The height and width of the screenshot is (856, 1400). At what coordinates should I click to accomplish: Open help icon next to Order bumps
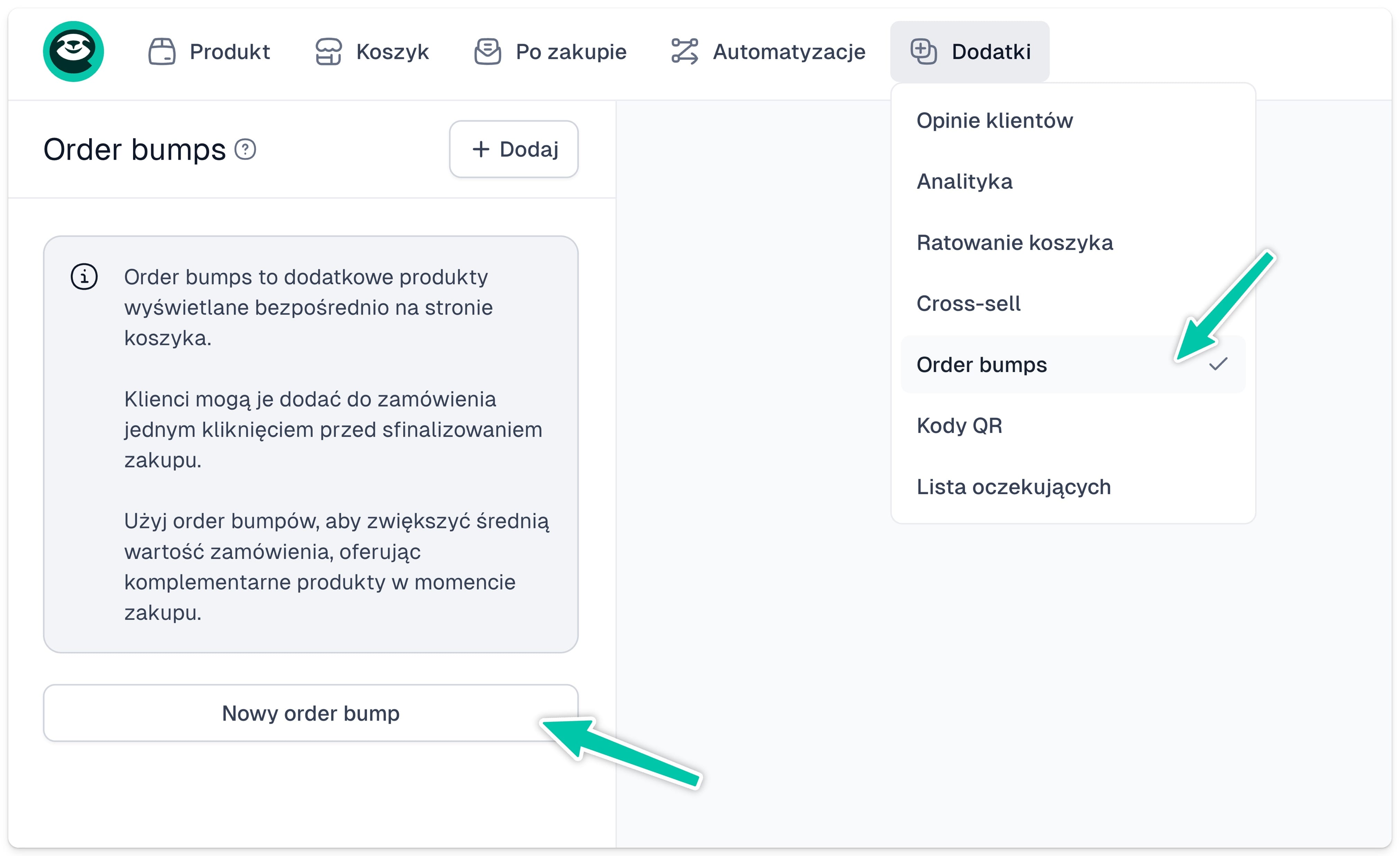(x=246, y=149)
